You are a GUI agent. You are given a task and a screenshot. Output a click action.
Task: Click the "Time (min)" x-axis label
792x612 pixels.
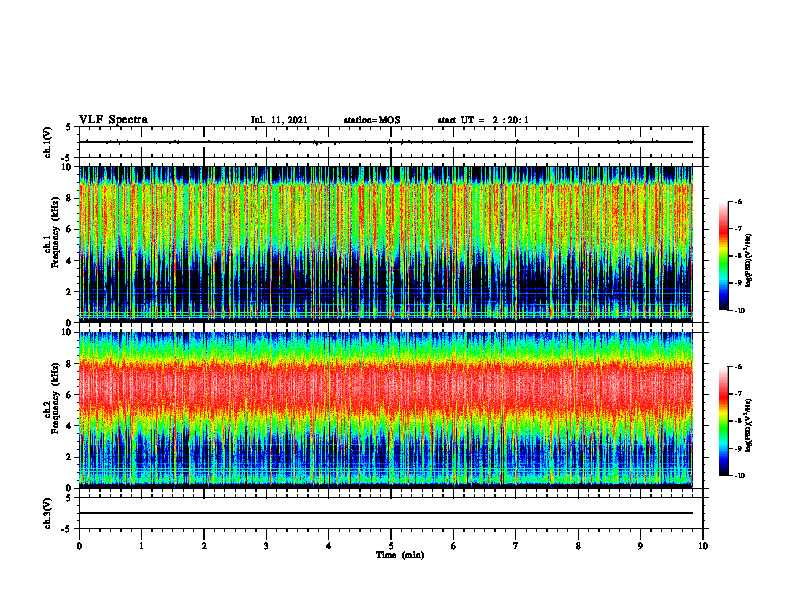[400, 555]
